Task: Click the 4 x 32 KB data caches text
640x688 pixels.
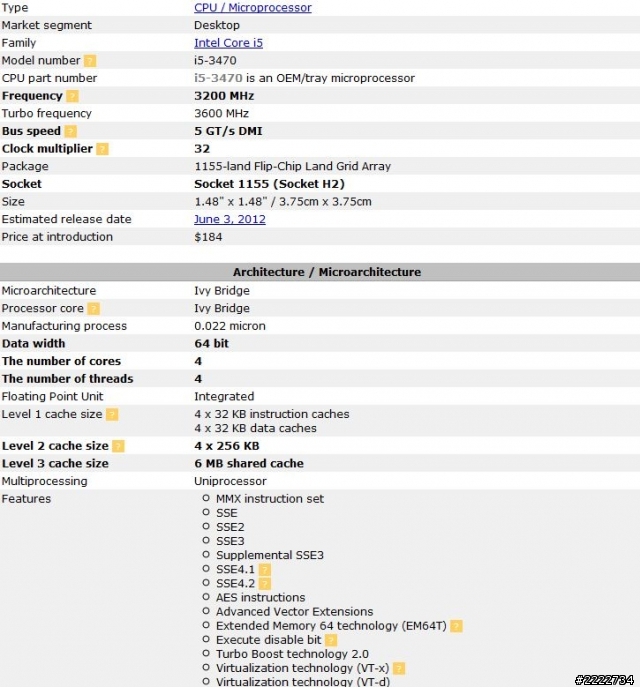Action: [x=255, y=428]
